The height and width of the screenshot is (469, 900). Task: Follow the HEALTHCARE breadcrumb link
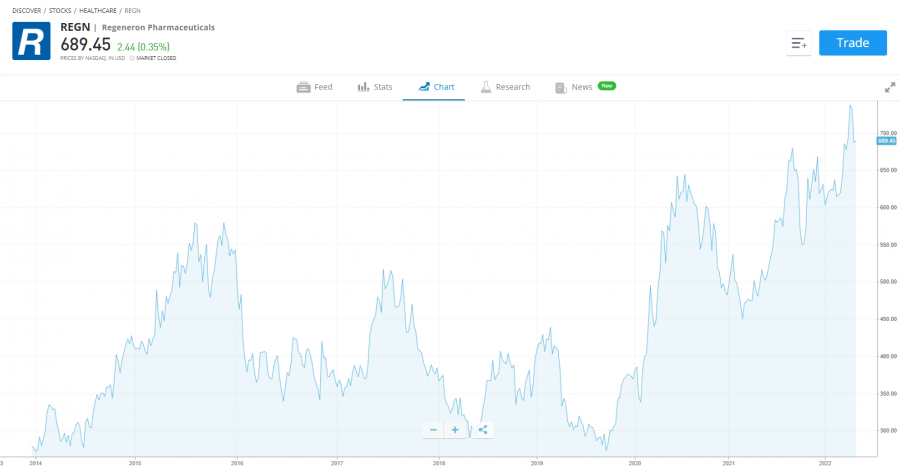[98, 10]
